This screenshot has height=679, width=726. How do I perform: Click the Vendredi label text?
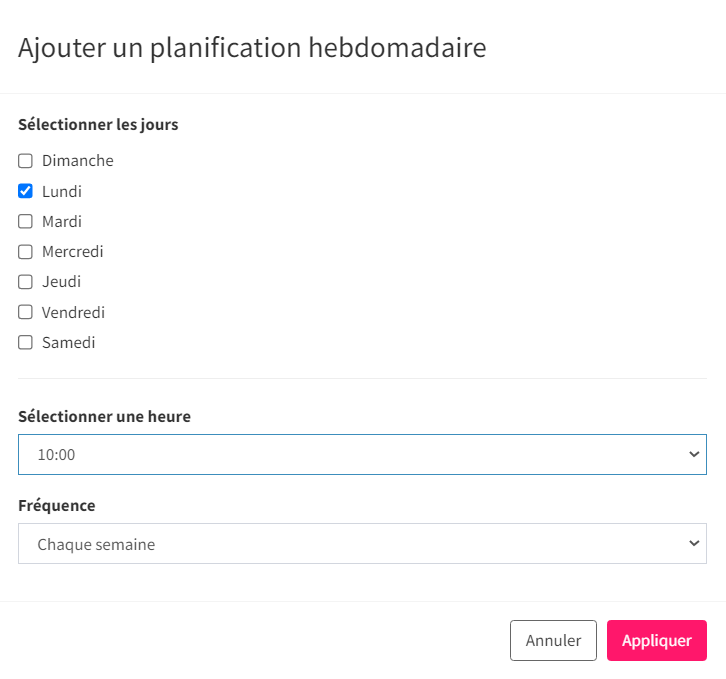pos(73,313)
